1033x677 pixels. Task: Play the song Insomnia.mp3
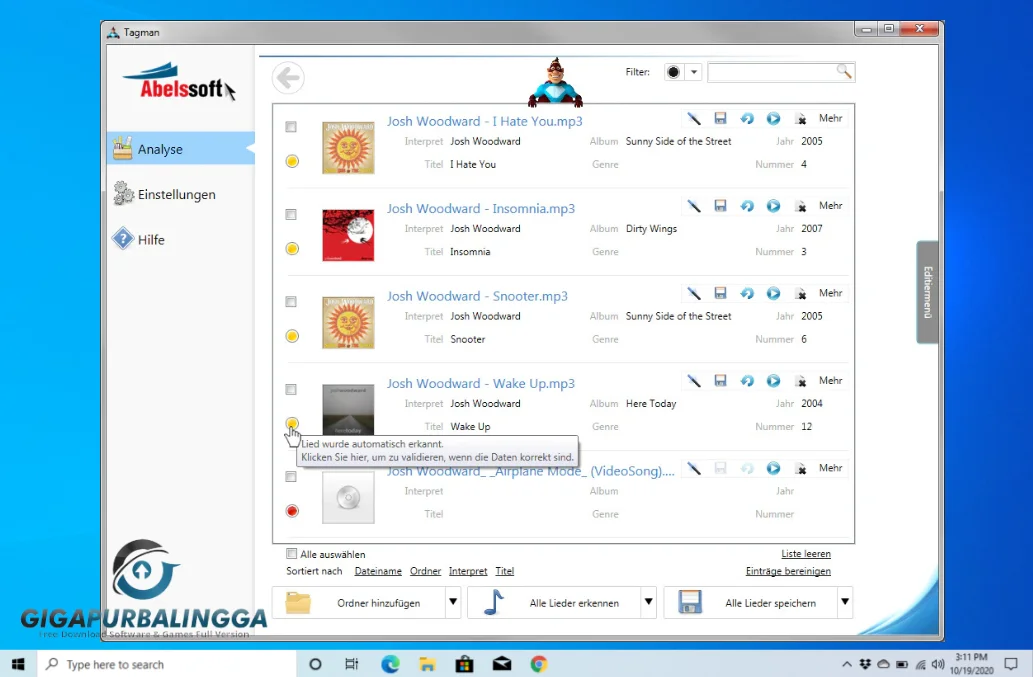[773, 206]
